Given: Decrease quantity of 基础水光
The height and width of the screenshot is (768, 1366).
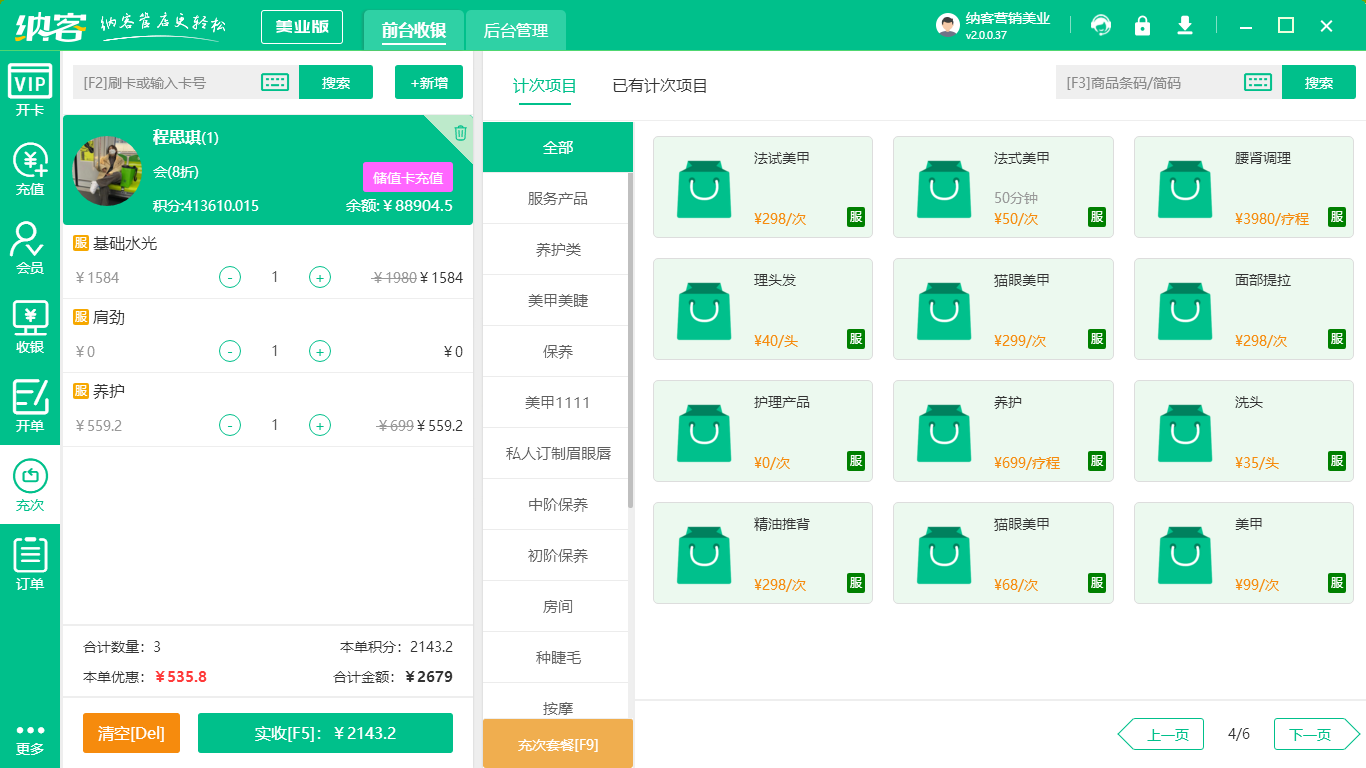Looking at the screenshot, I should [x=230, y=277].
